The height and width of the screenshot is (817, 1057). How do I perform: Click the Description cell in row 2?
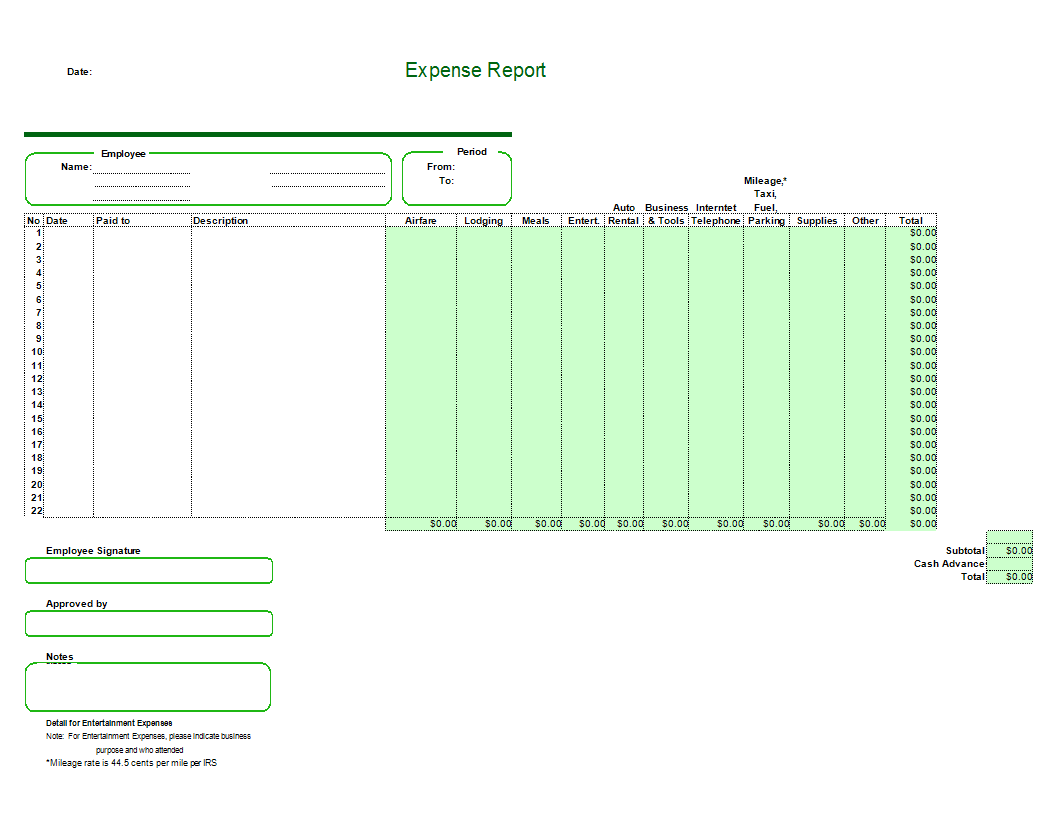(x=289, y=247)
